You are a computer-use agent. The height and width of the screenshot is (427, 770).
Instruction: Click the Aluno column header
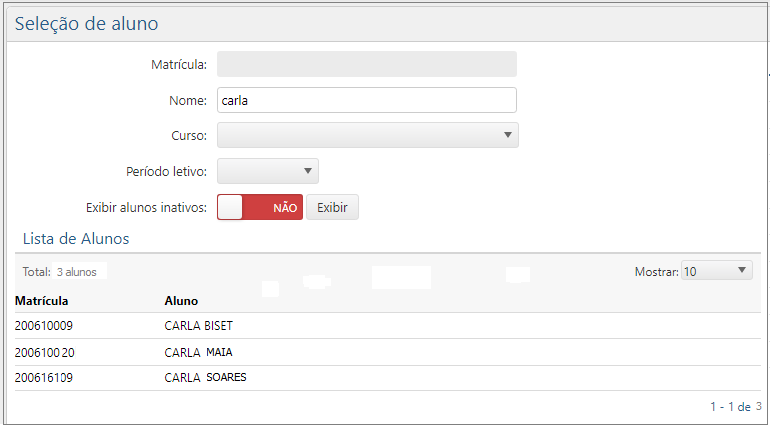coord(181,300)
